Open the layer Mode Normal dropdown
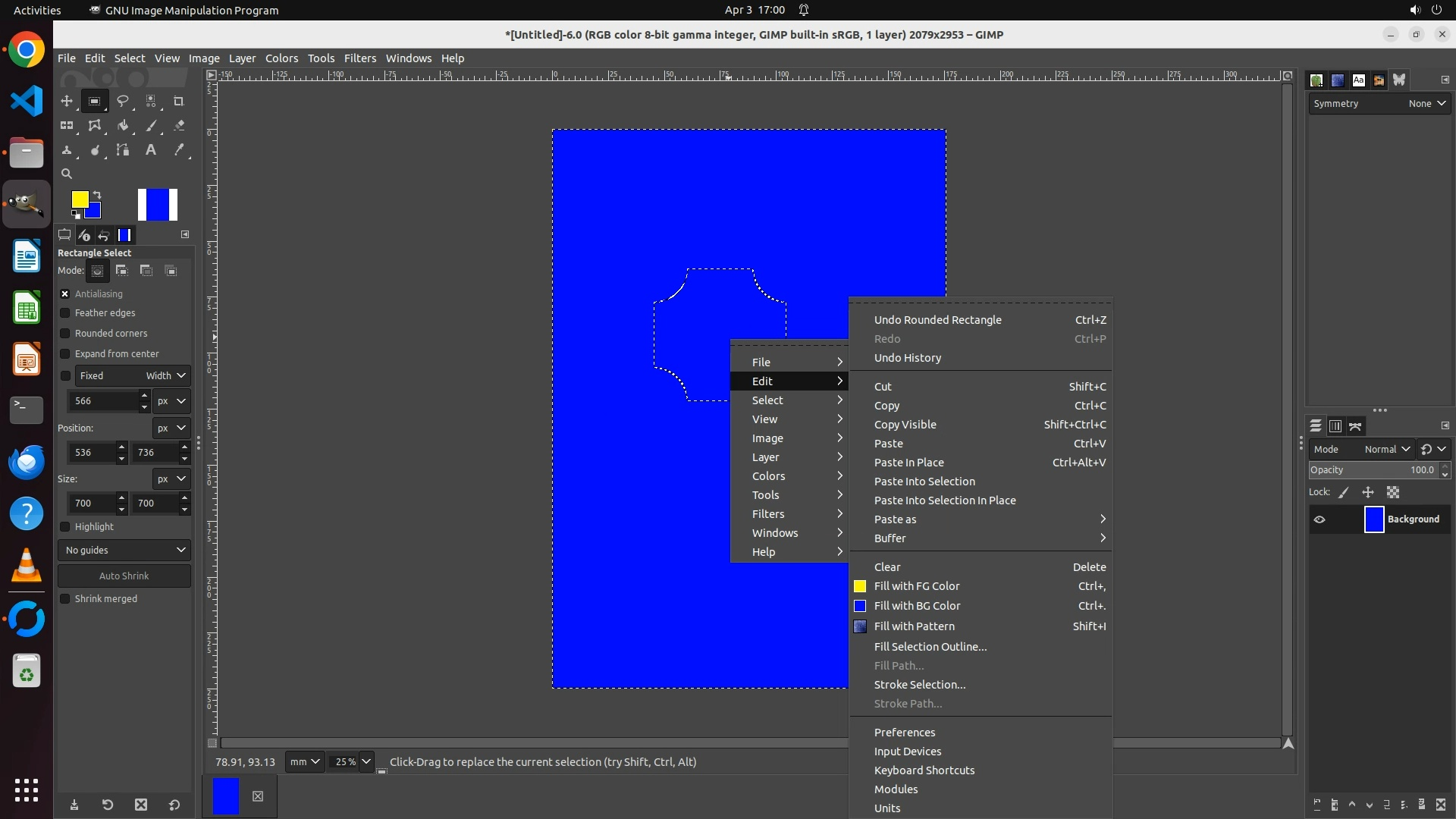 tap(1386, 449)
